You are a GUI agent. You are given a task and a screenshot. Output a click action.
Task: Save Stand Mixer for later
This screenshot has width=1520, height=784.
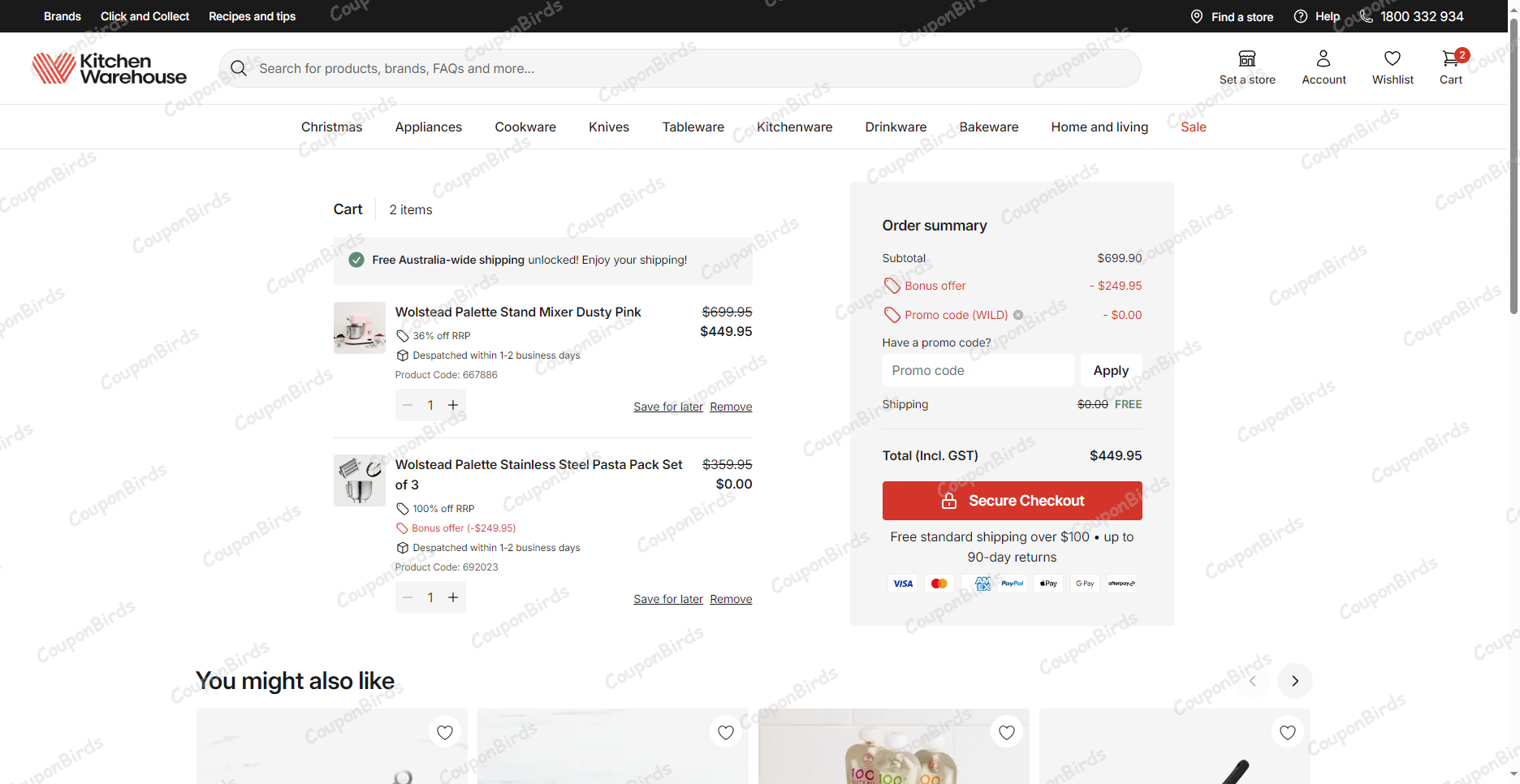667,407
